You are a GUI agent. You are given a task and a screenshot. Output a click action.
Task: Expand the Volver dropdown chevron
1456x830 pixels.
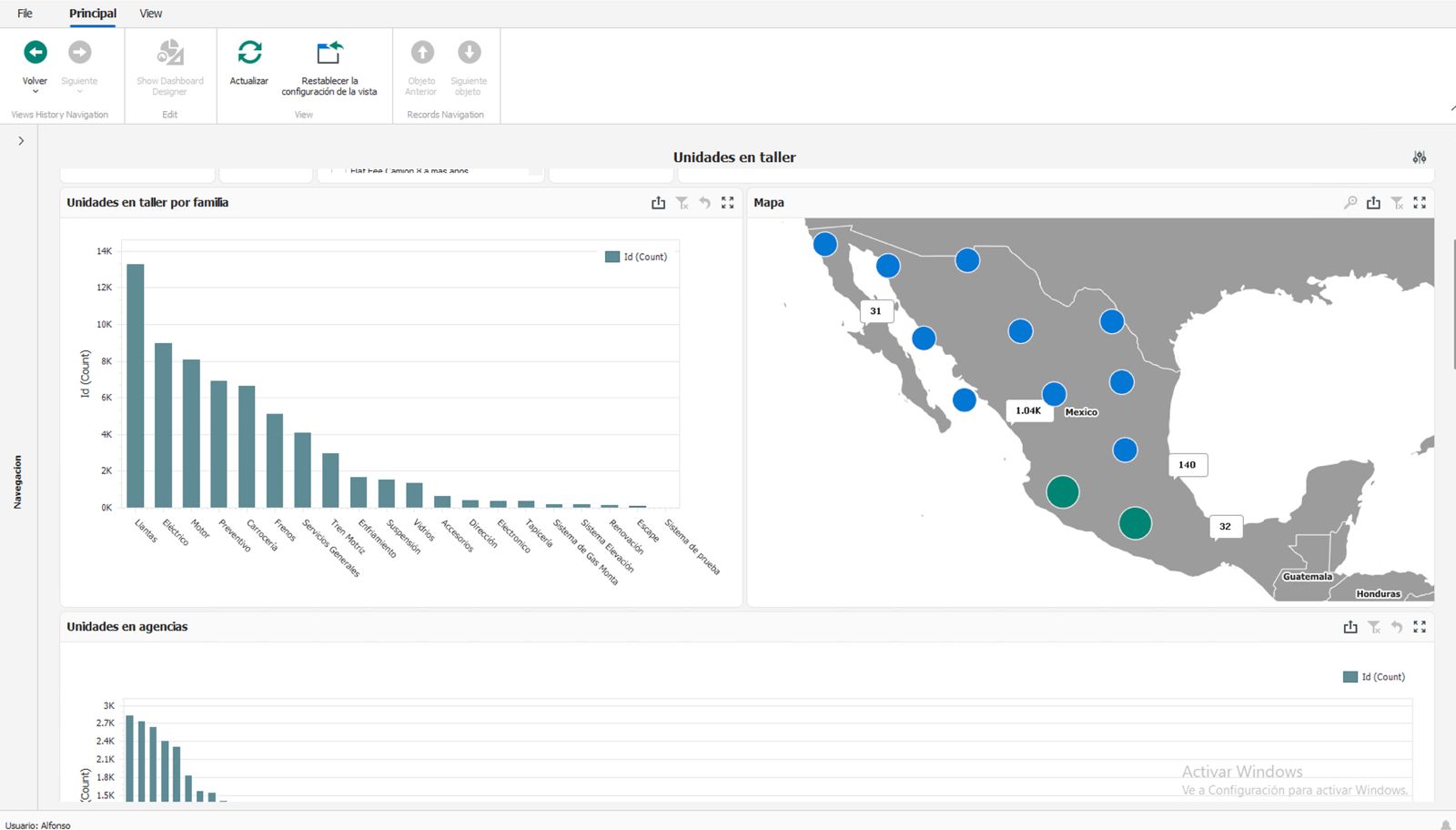(x=35, y=89)
